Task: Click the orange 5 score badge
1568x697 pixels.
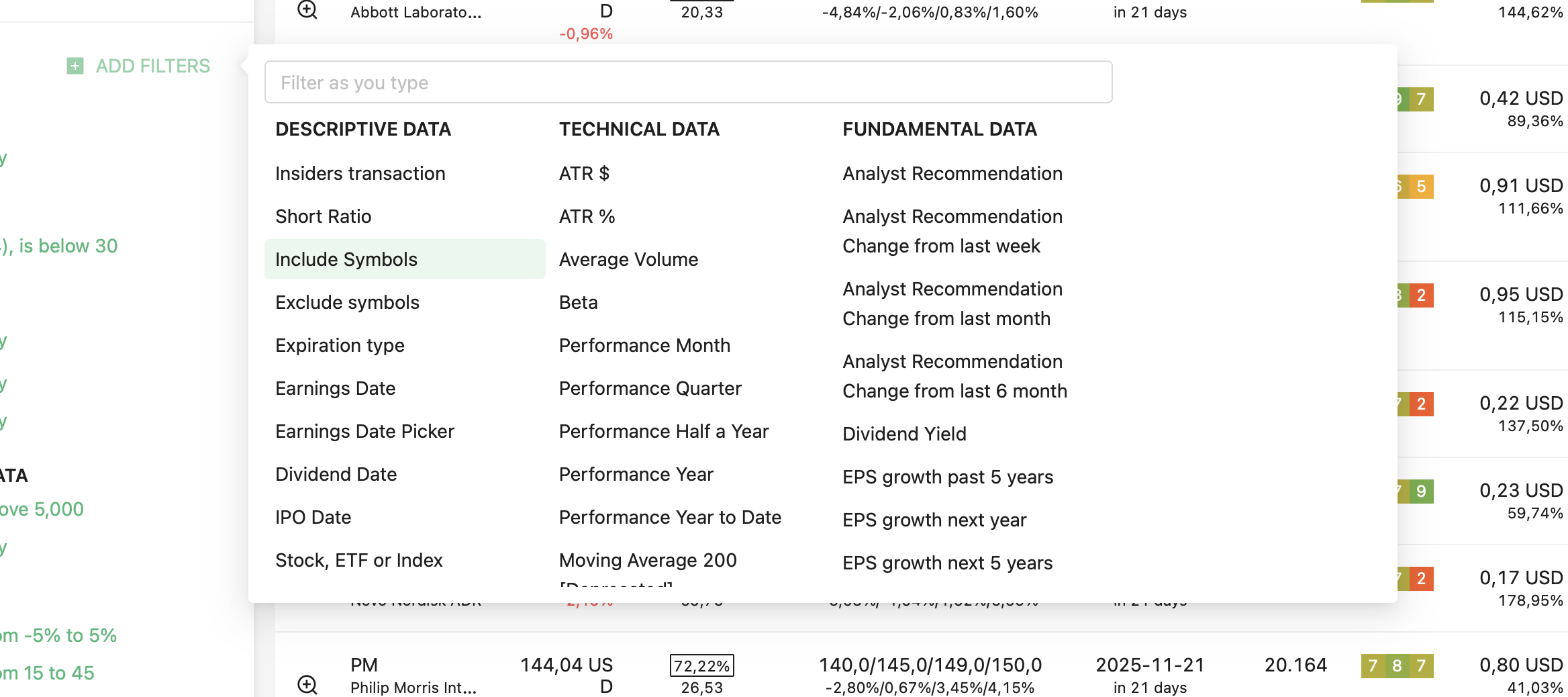Action: (x=1420, y=187)
